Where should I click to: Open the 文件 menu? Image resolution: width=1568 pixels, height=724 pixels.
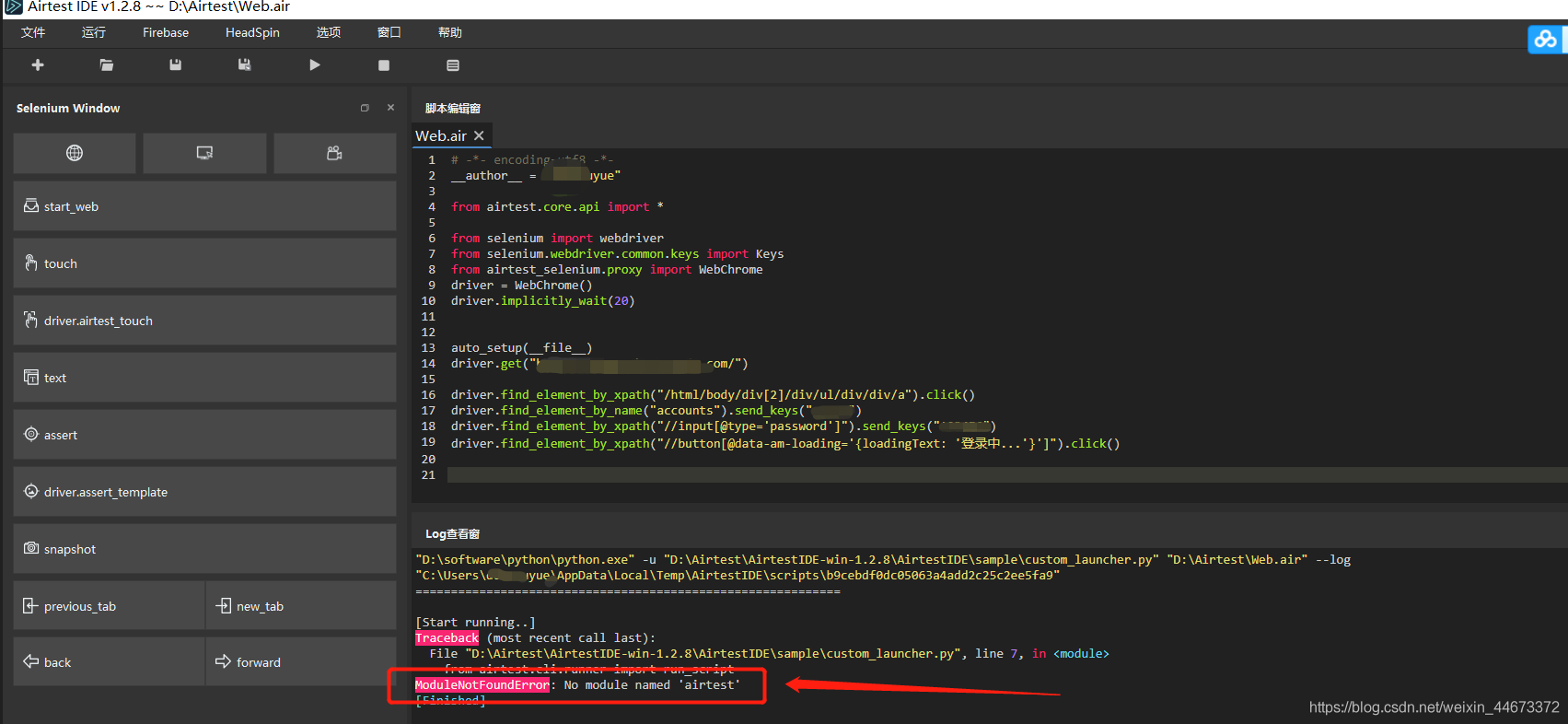(33, 32)
